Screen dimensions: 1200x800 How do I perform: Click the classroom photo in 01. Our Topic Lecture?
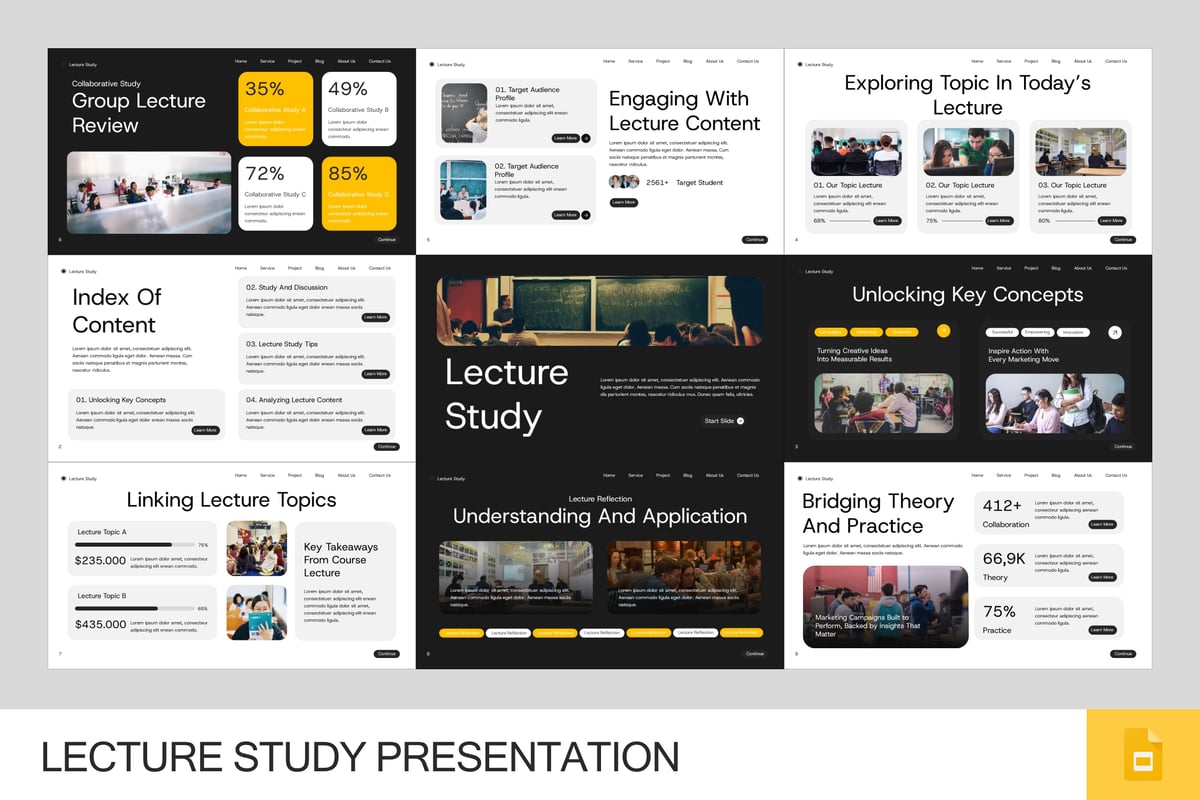pos(856,152)
